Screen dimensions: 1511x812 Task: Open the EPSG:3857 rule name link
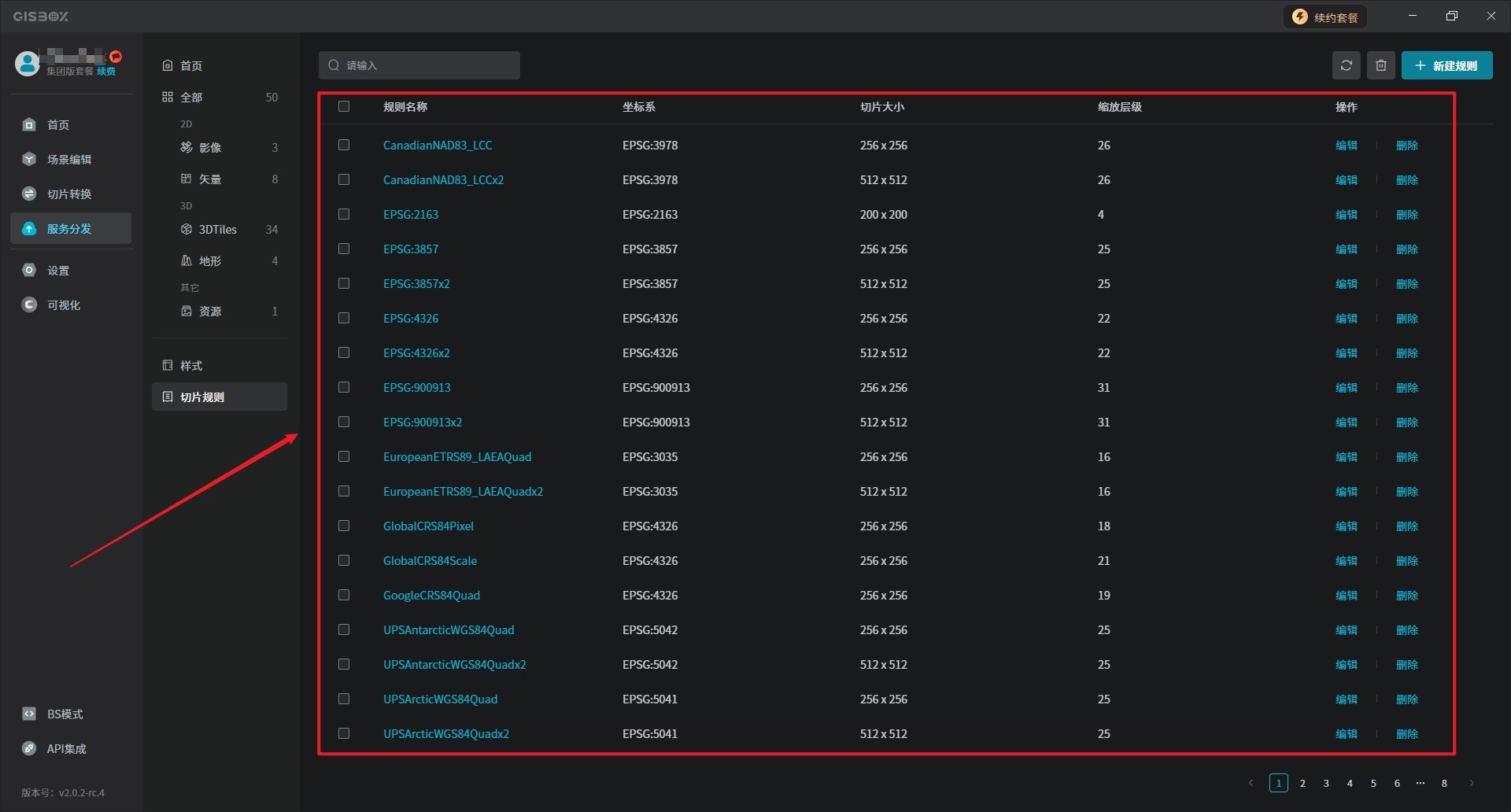pyautogui.click(x=411, y=249)
